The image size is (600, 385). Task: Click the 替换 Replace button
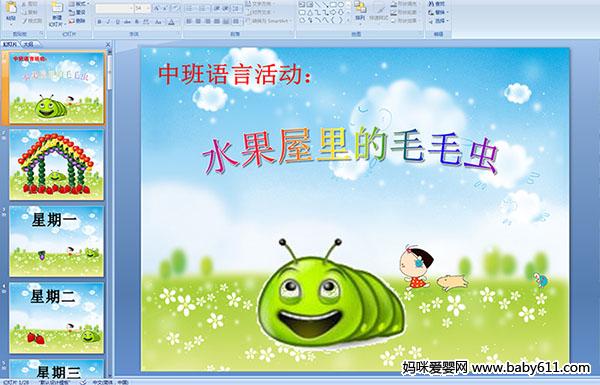point(438,13)
